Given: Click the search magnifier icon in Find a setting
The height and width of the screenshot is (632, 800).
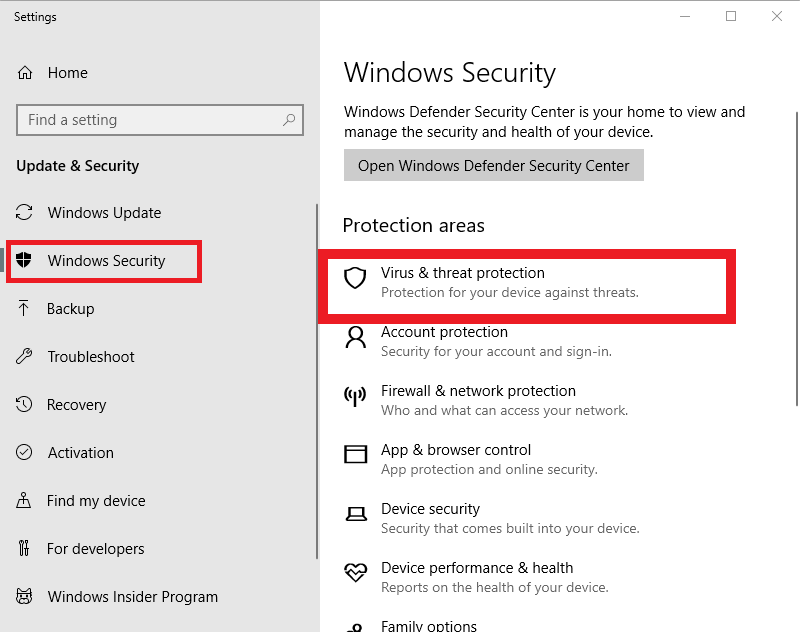Looking at the screenshot, I should 289,120.
